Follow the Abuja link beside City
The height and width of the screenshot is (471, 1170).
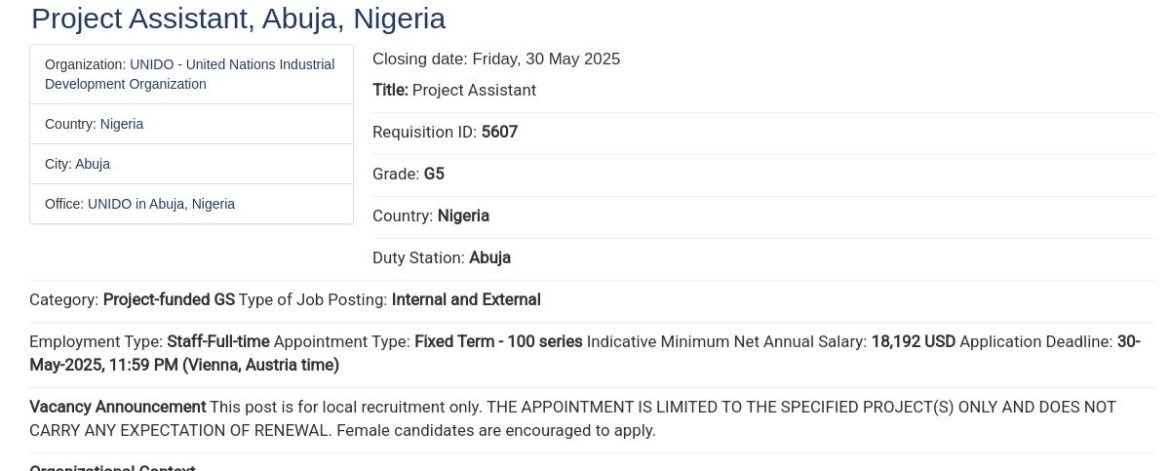[x=92, y=165]
